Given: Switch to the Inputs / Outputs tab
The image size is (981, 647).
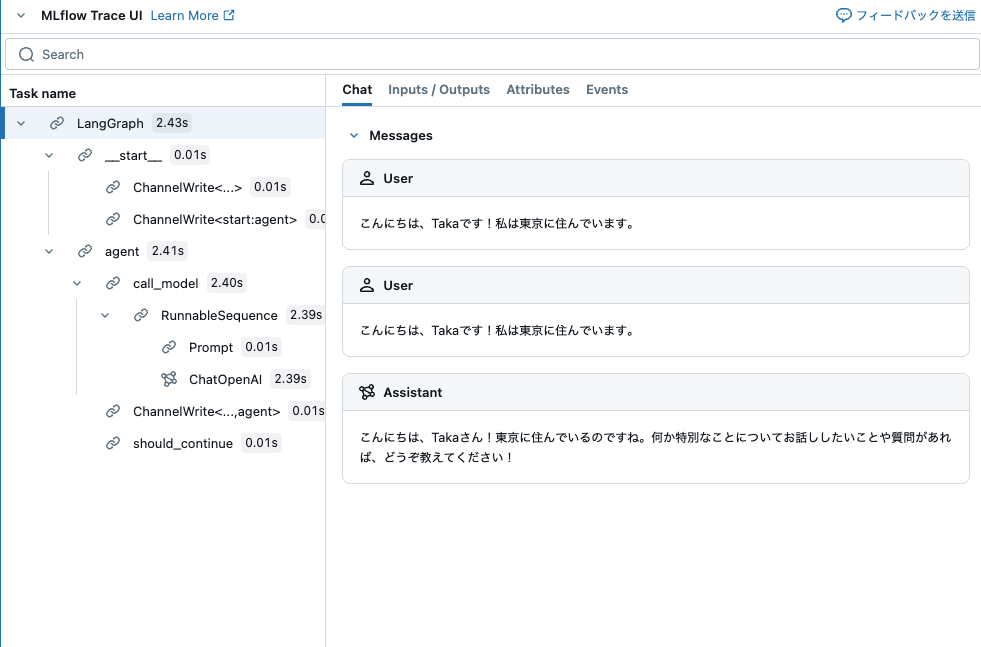Looking at the screenshot, I should [439, 89].
